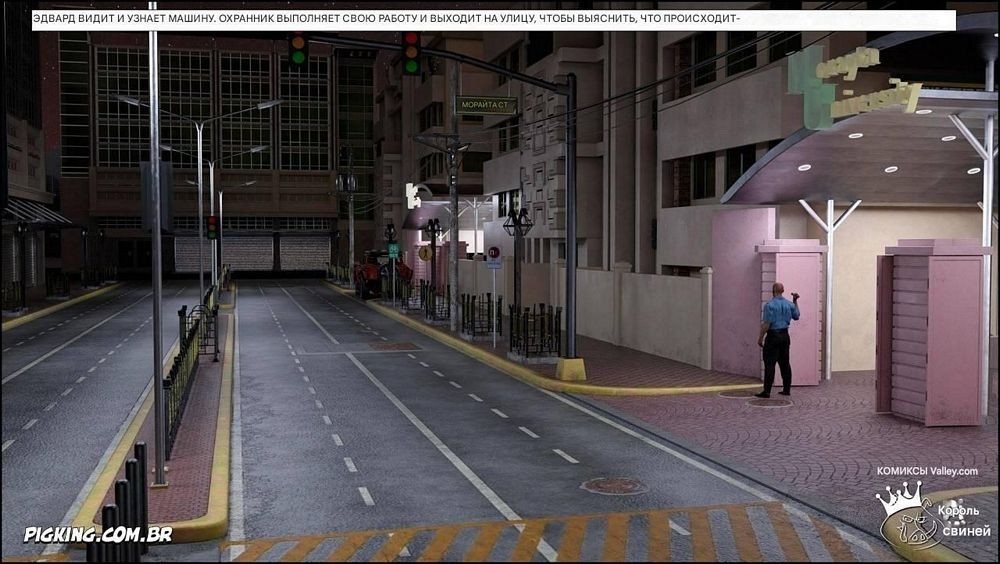Click the right overhead traffic light
This screenshot has width=1000, height=564.
point(410,53)
